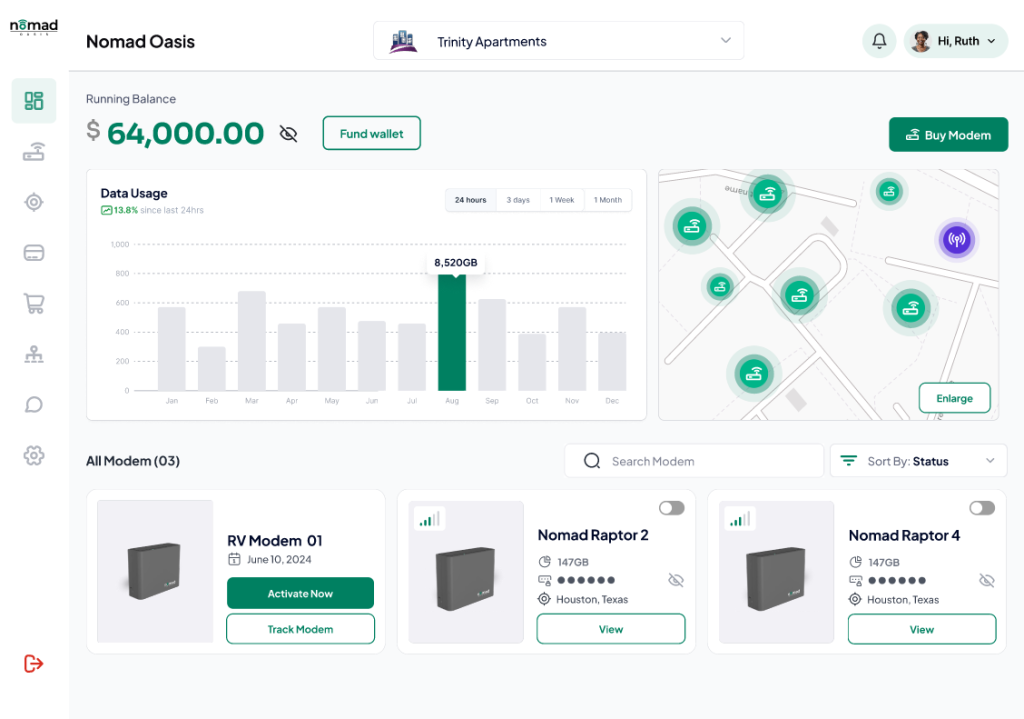Click the Trinity Apartments building icon
The height and width of the screenshot is (719, 1024).
tap(403, 41)
